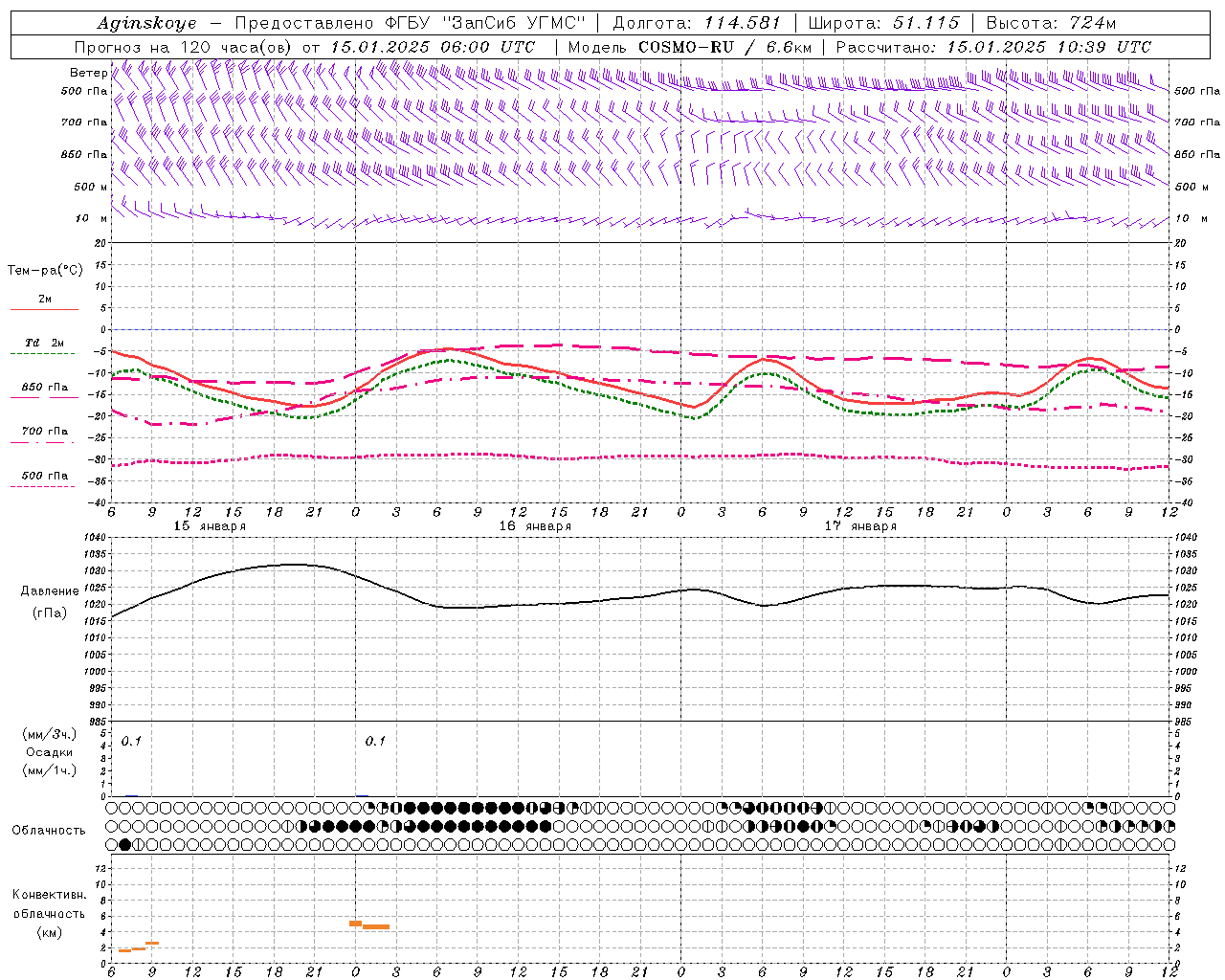Click the Широта: 51.115 value

coord(883,23)
